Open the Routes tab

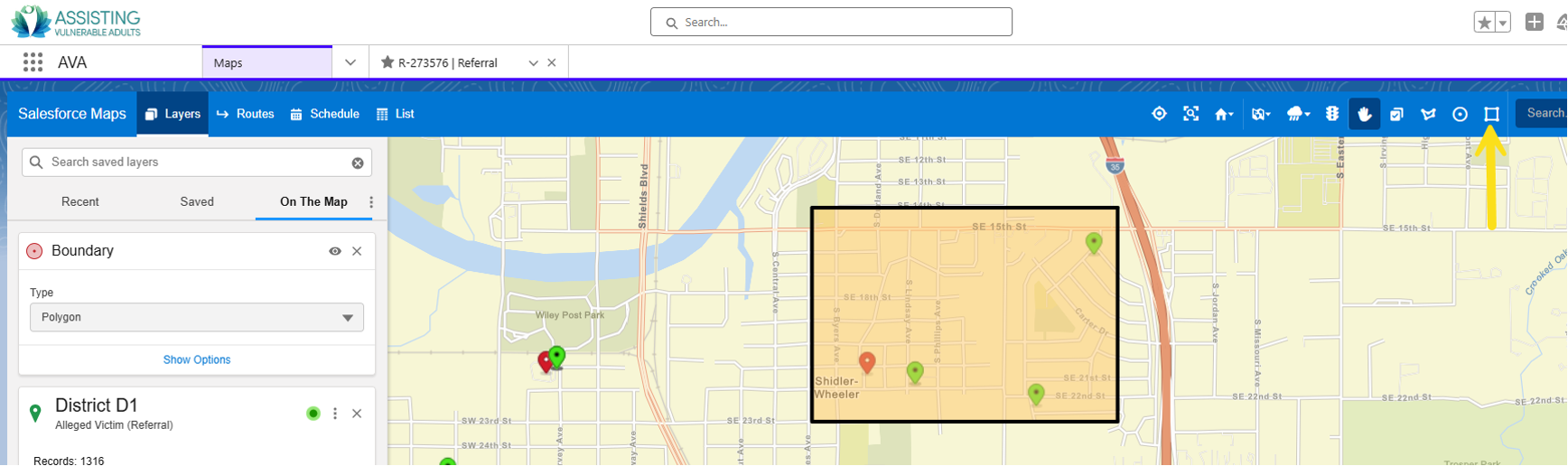tap(246, 114)
